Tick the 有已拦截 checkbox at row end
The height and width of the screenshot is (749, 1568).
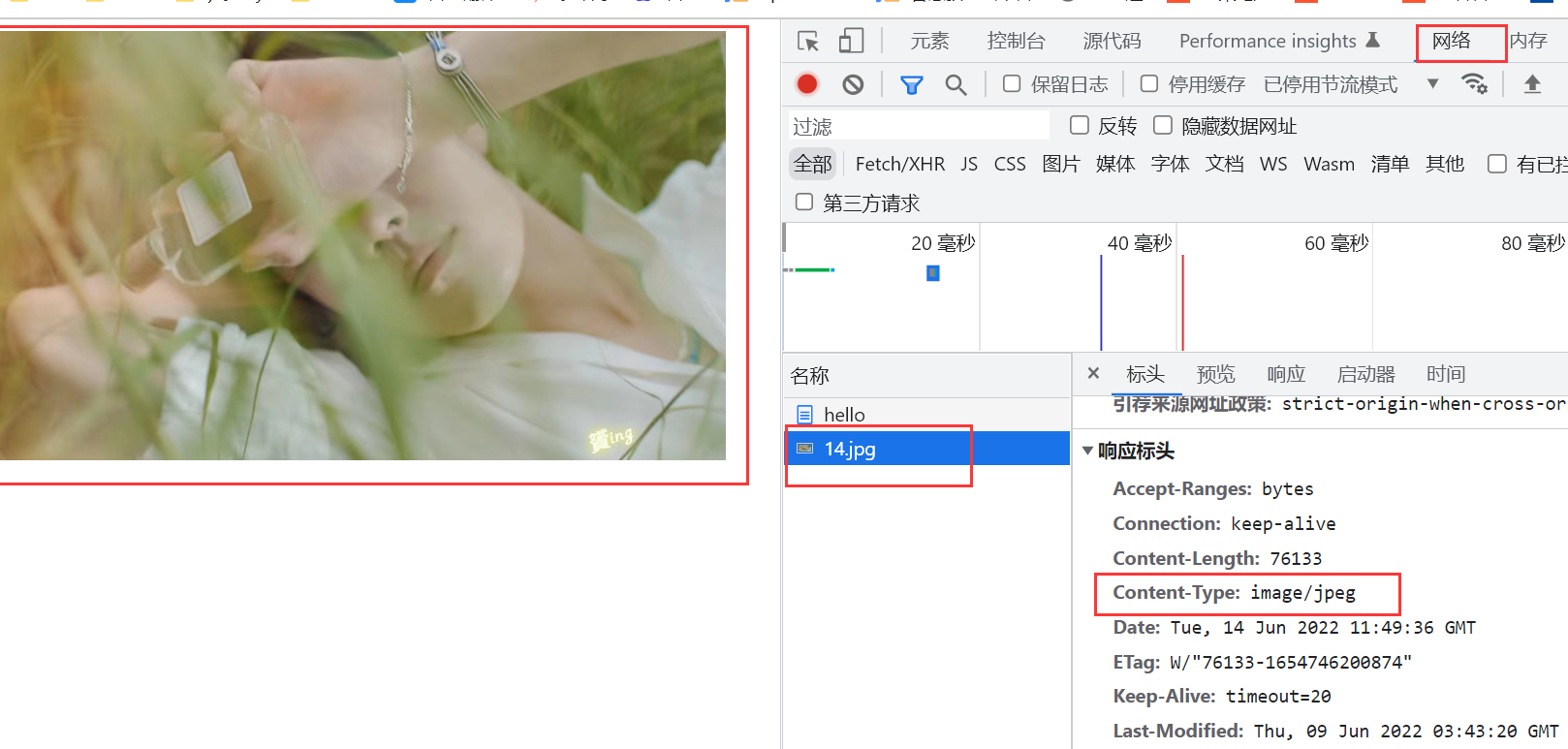1497,164
